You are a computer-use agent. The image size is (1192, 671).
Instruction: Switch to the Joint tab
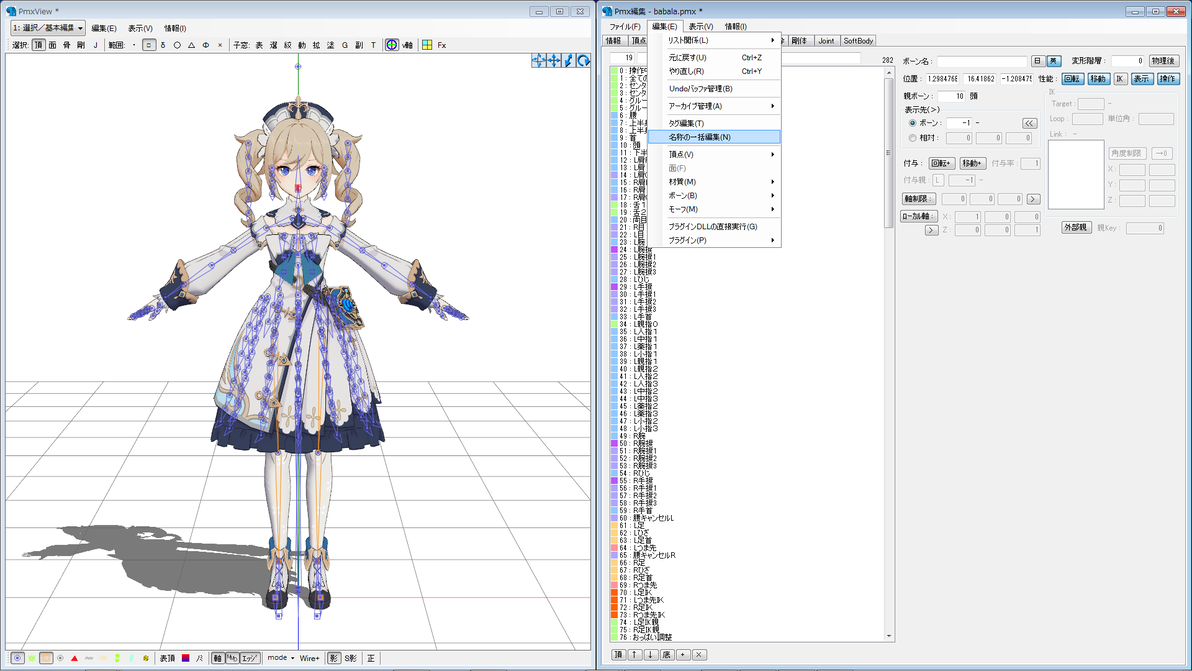click(x=826, y=41)
